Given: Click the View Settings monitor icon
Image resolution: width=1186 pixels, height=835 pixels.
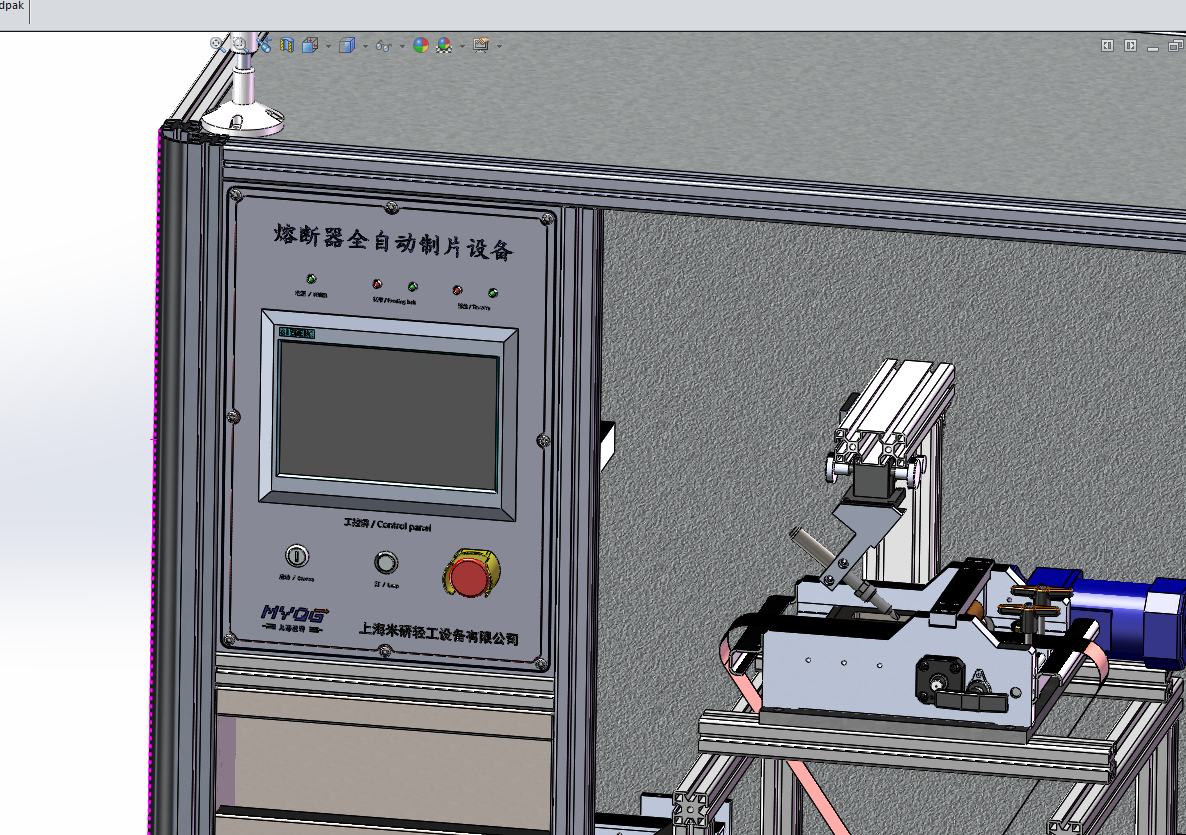Looking at the screenshot, I should [x=481, y=45].
